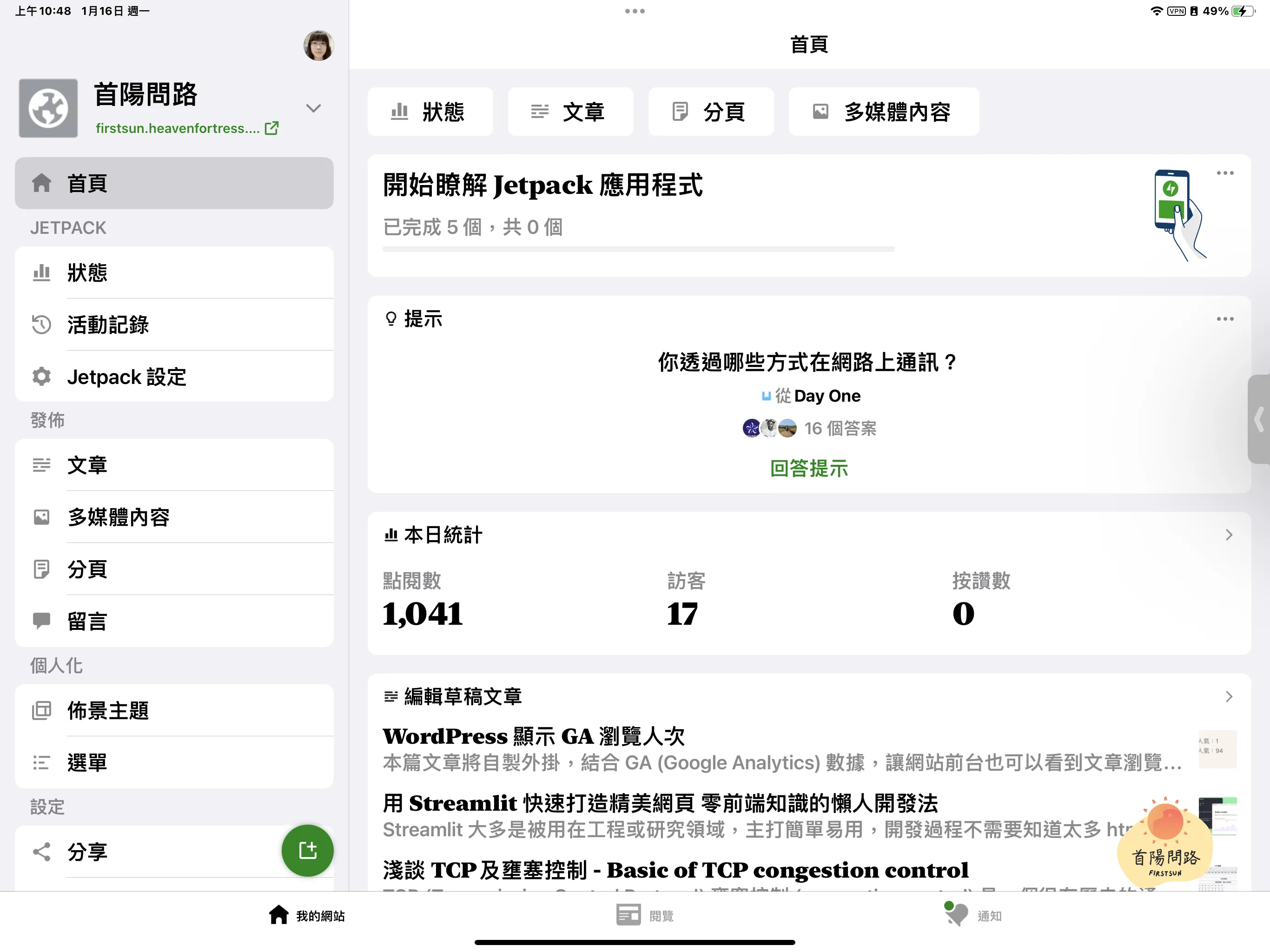This screenshot has height=952, width=1270.
Task: Expand the site switcher chevron
Action: tap(313, 108)
